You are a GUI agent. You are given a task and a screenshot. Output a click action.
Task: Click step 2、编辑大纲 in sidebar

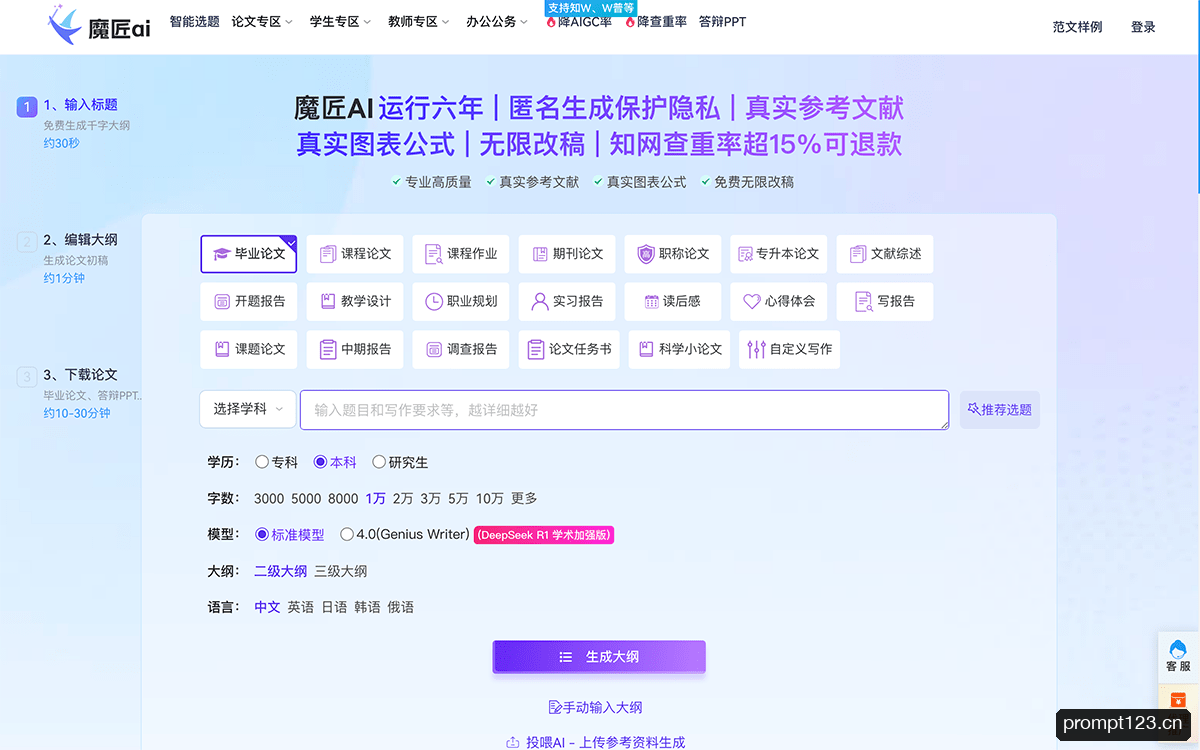(80, 239)
